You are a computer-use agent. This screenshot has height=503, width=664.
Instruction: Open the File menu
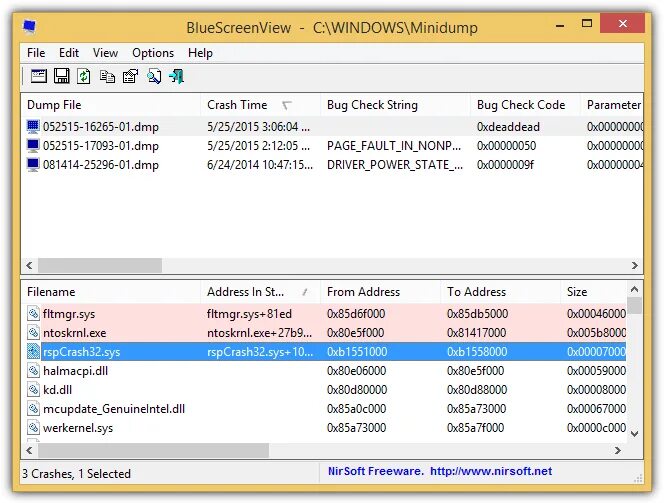tap(36, 53)
